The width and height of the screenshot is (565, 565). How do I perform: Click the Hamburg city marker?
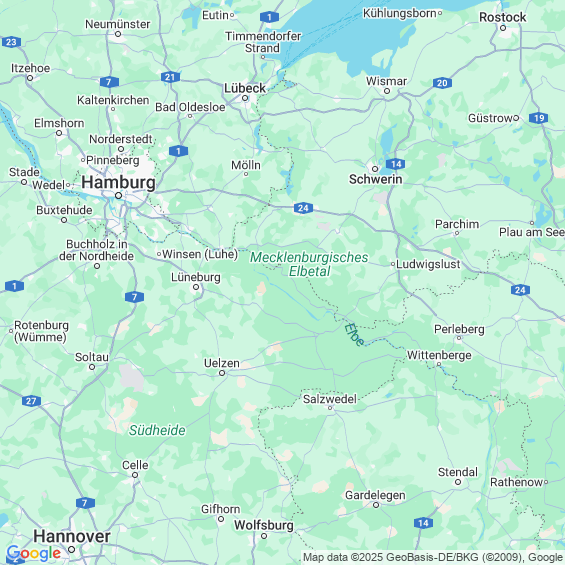118,196
